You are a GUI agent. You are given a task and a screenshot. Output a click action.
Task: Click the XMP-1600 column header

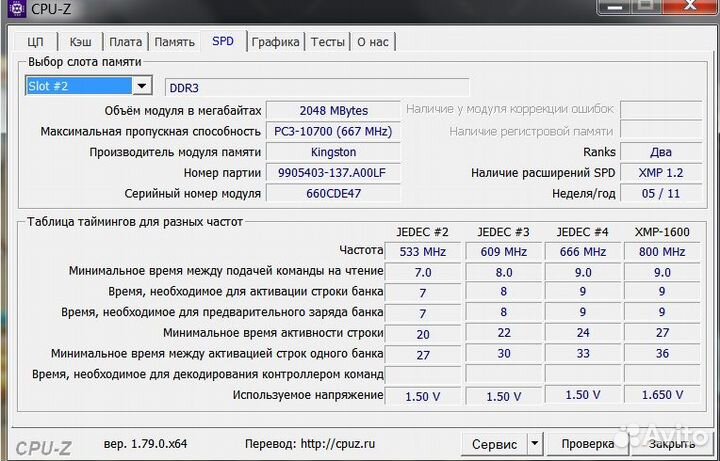point(662,232)
